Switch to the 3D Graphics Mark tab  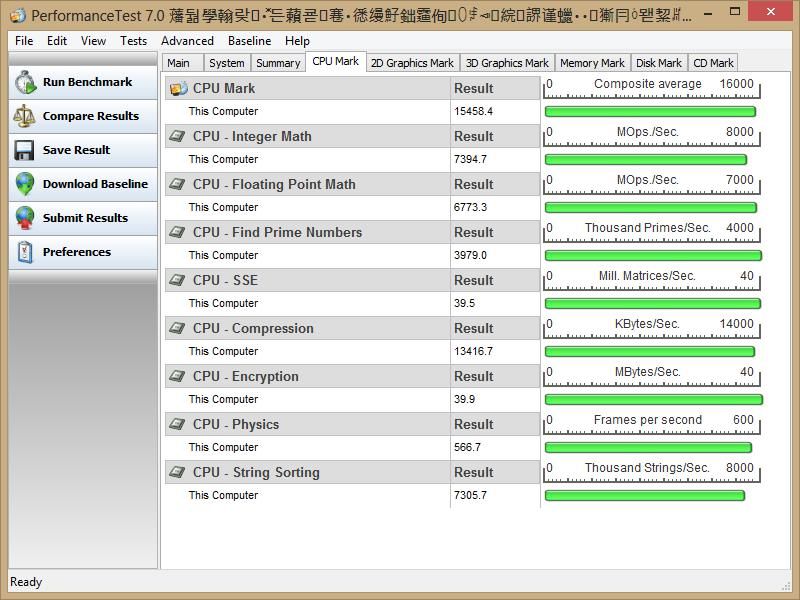[x=507, y=63]
